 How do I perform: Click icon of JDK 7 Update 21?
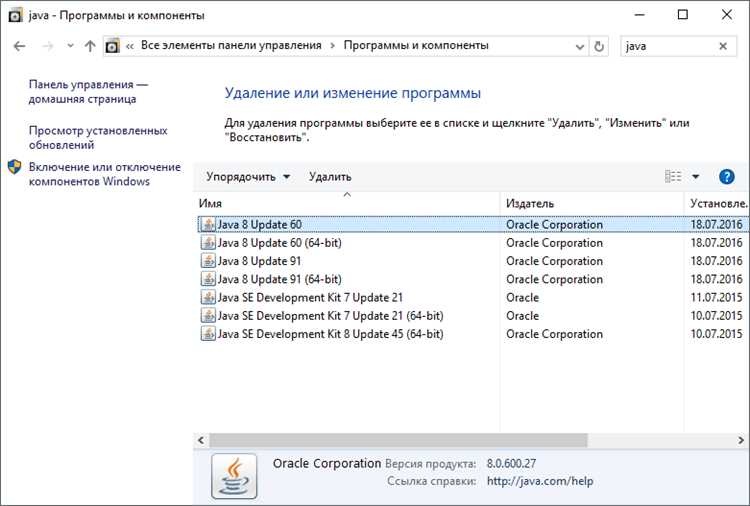pyautogui.click(x=208, y=297)
